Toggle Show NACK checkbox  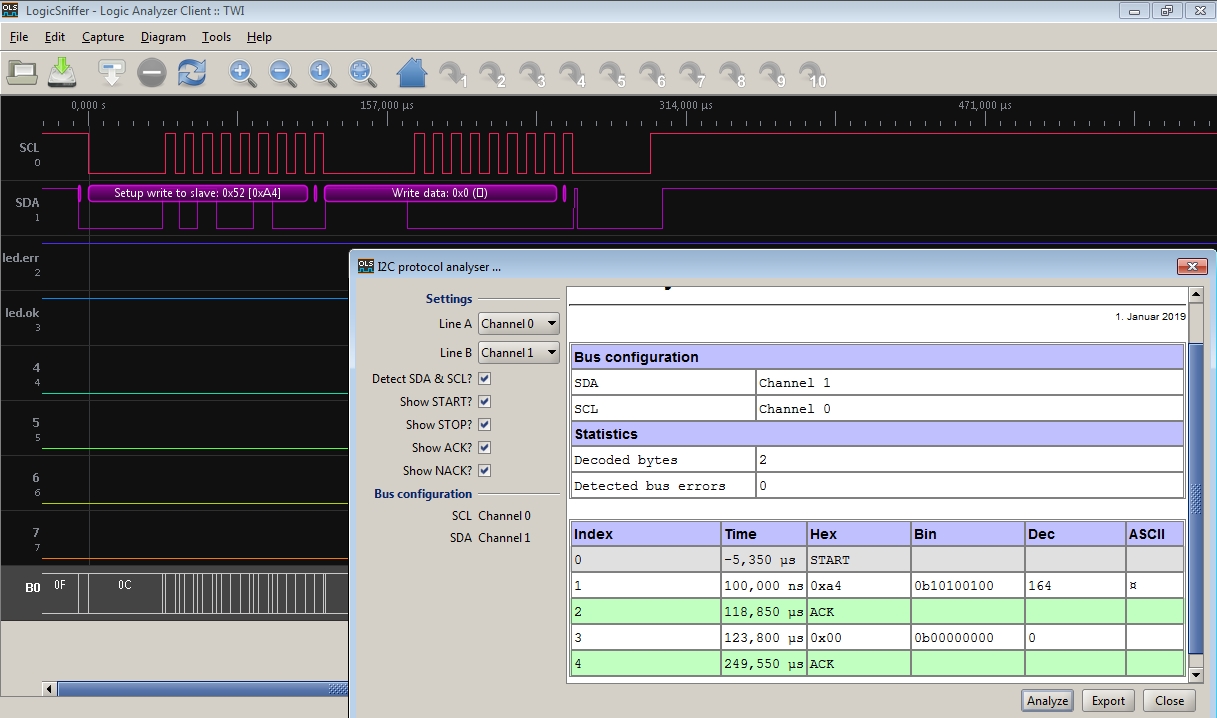point(485,471)
